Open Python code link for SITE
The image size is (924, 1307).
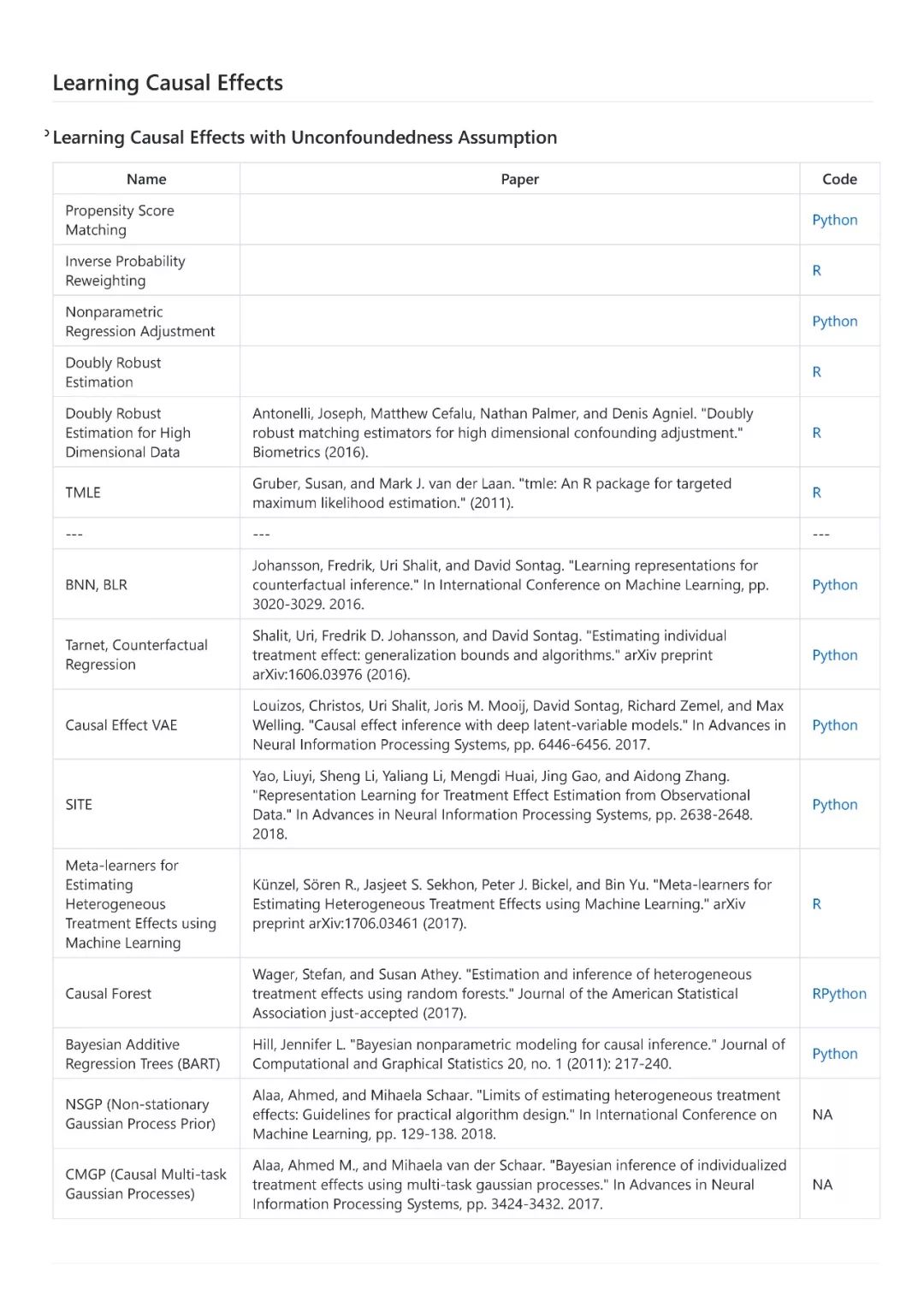coord(834,805)
